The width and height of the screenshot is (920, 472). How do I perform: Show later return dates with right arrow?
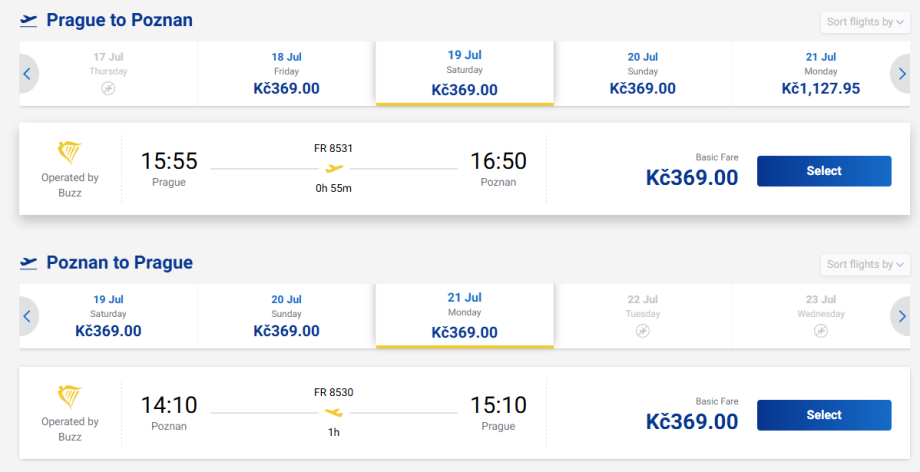pos(900,316)
